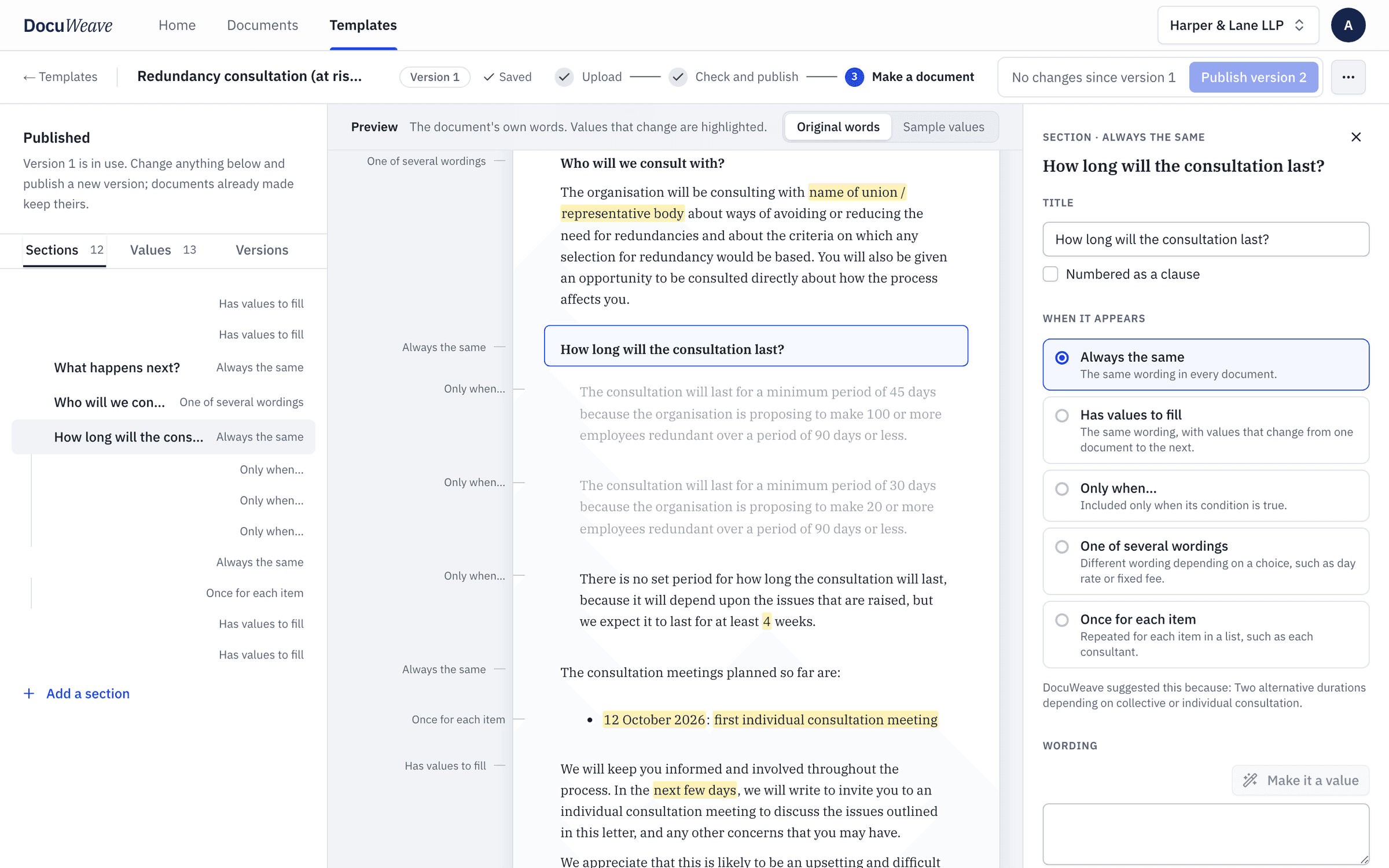Image resolution: width=1389 pixels, height=868 pixels.
Task: Open the Home nav item
Action: tap(177, 25)
